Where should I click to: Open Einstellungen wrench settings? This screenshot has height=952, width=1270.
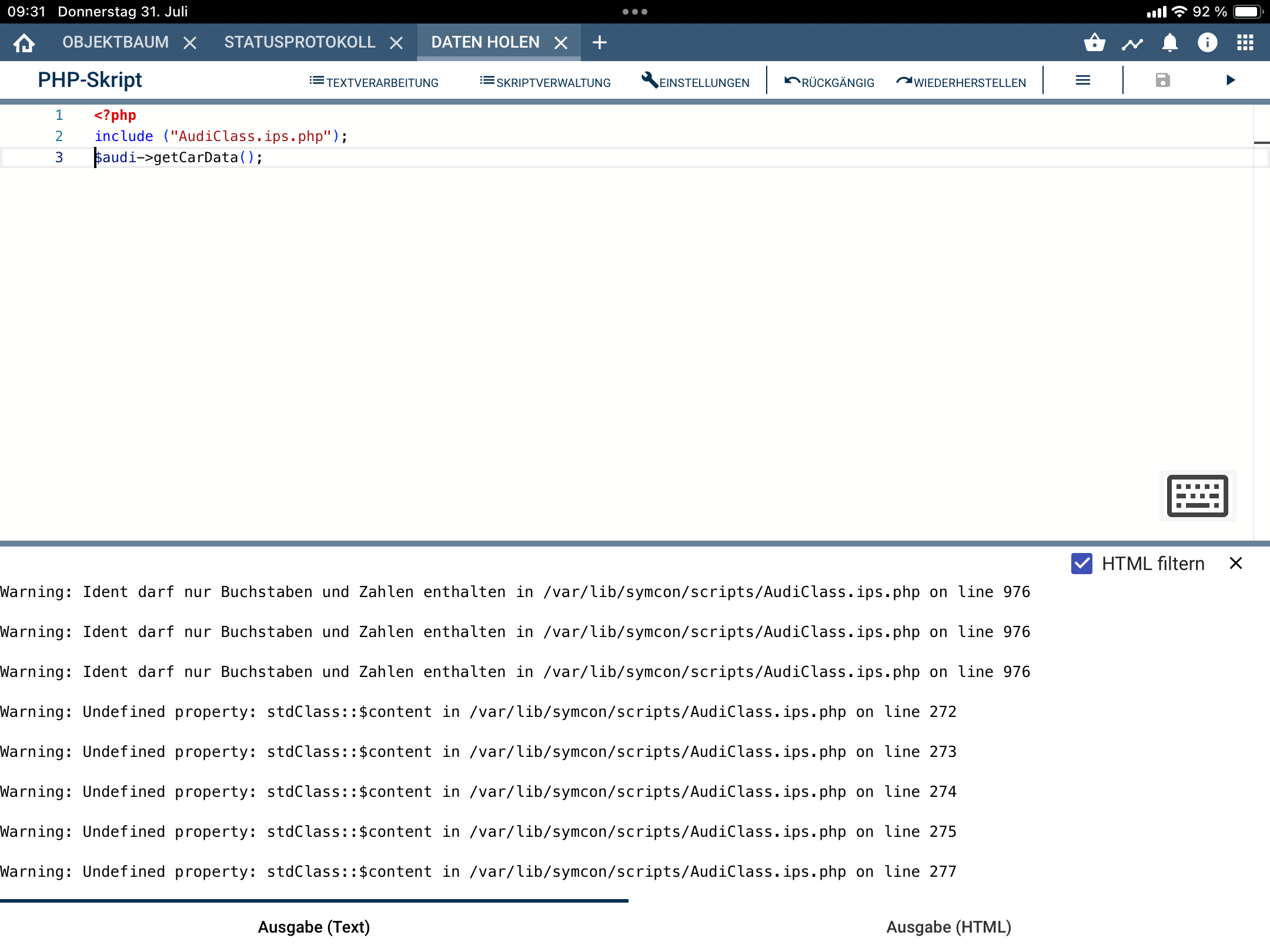click(x=696, y=82)
